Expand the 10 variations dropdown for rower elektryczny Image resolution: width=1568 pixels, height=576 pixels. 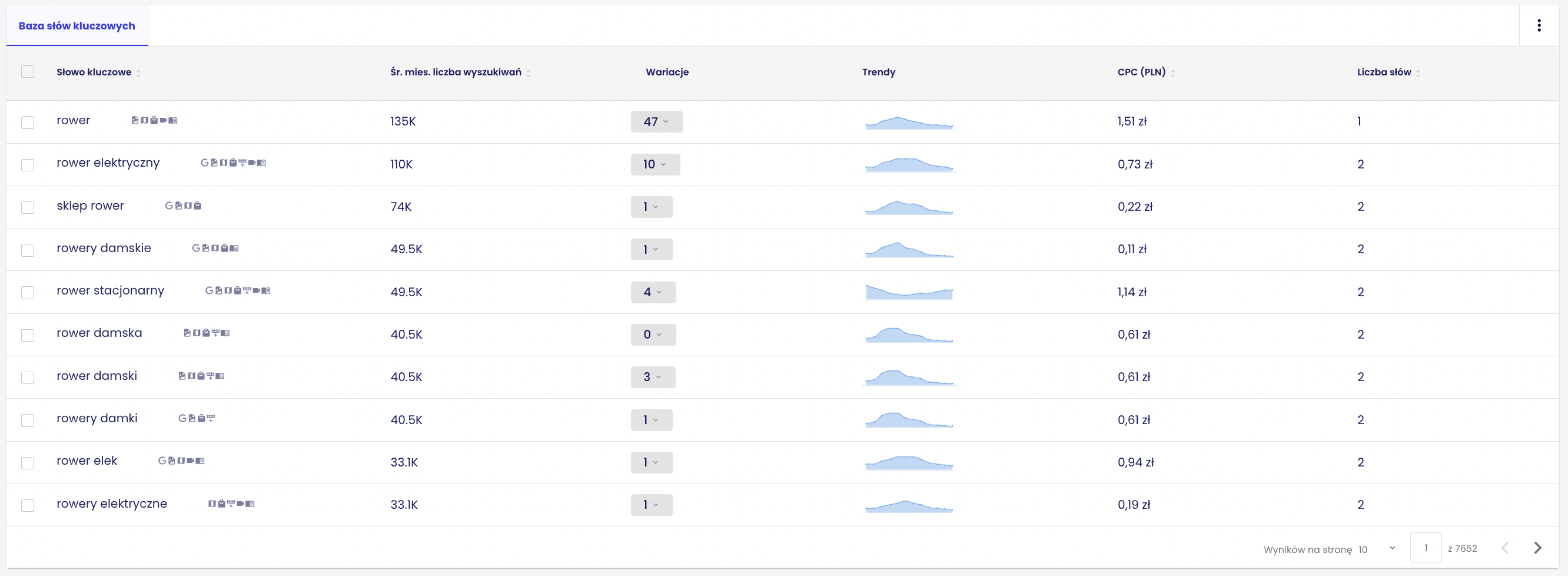click(x=655, y=164)
